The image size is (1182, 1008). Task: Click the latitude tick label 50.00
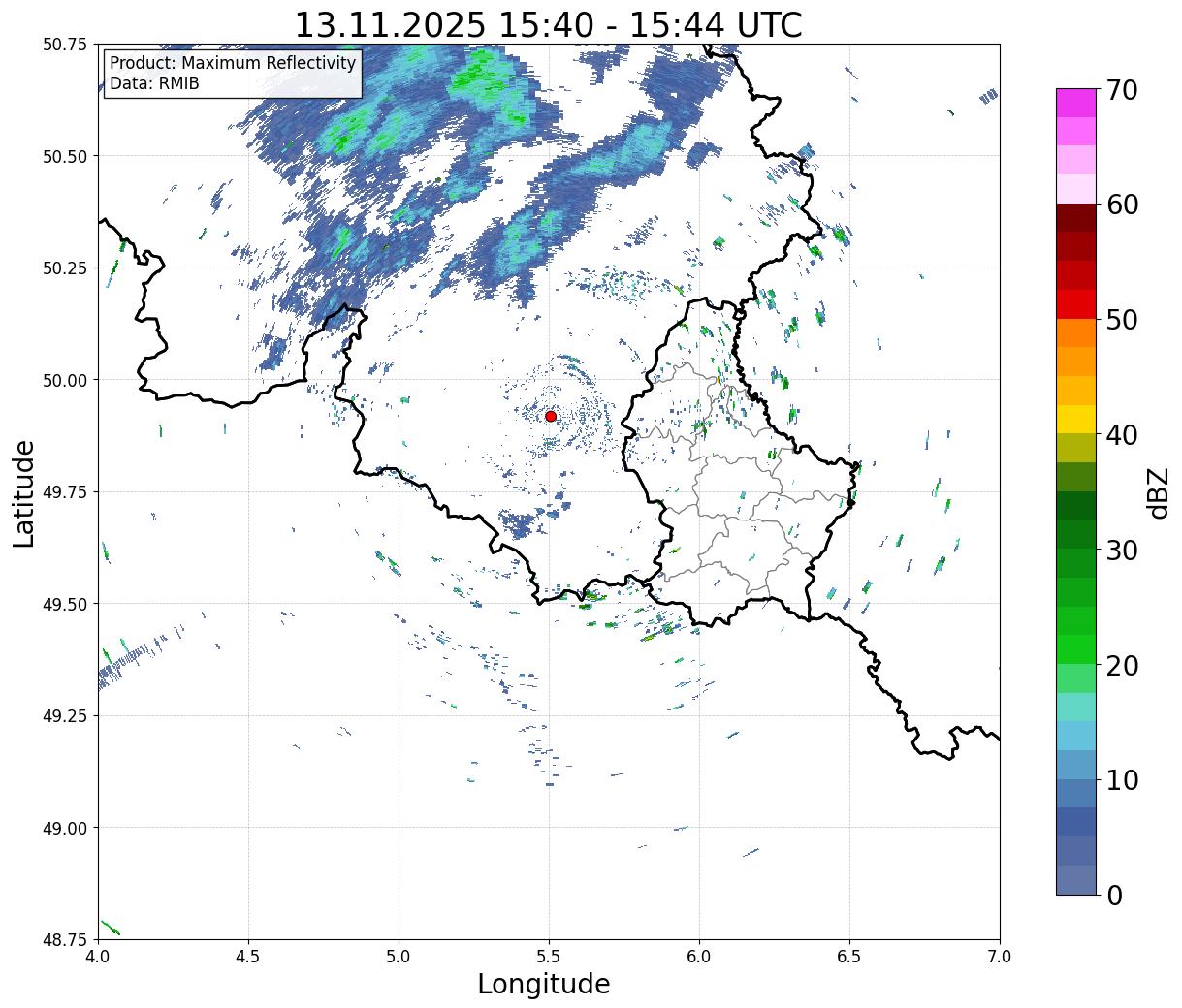pyautogui.click(x=65, y=380)
